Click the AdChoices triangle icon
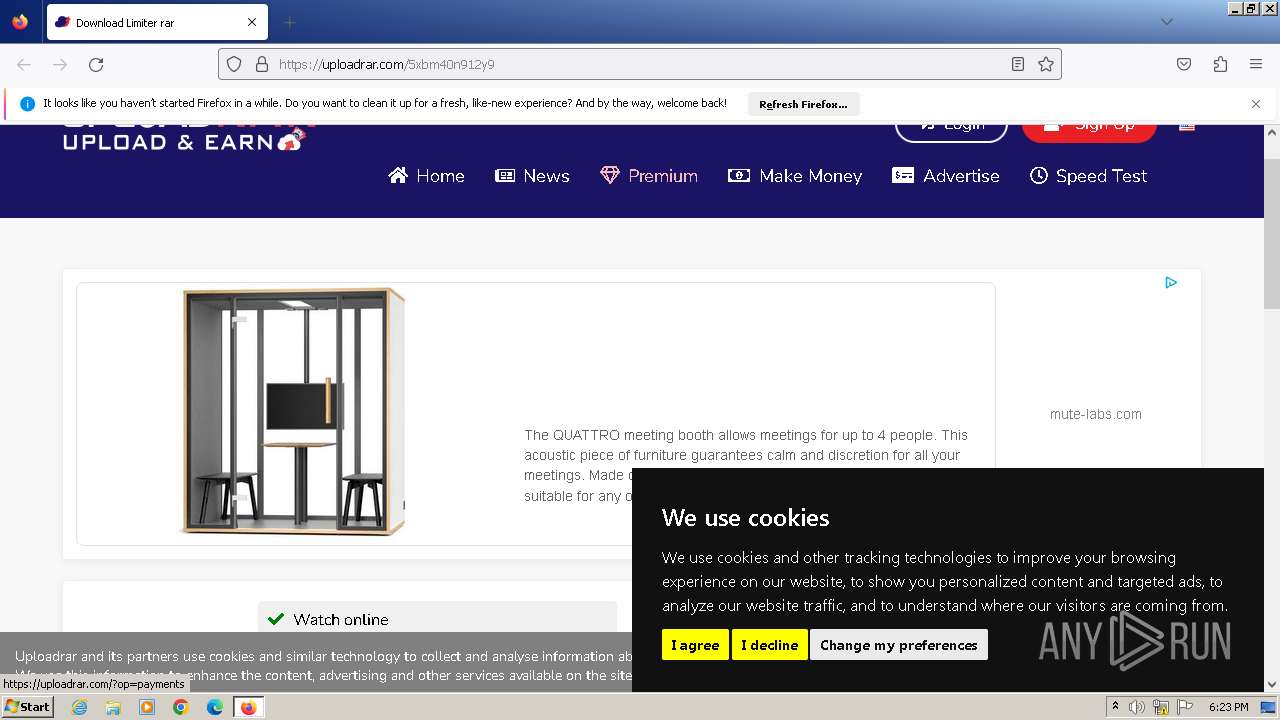1280x720 pixels. click(1171, 283)
